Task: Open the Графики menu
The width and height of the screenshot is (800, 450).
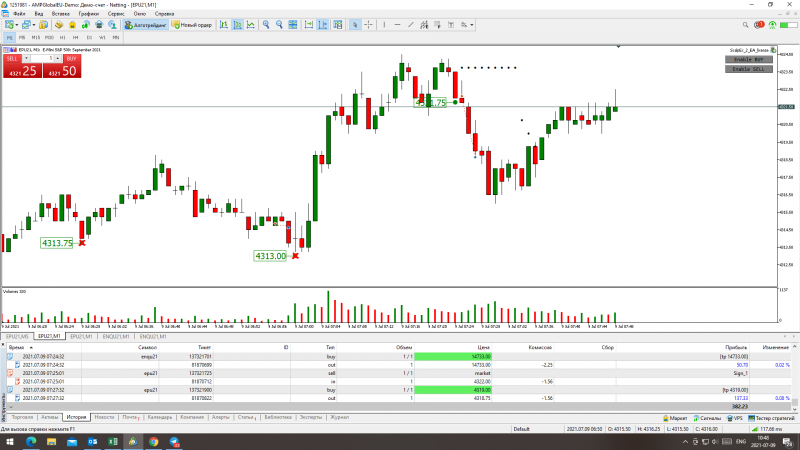Action: 89,14
